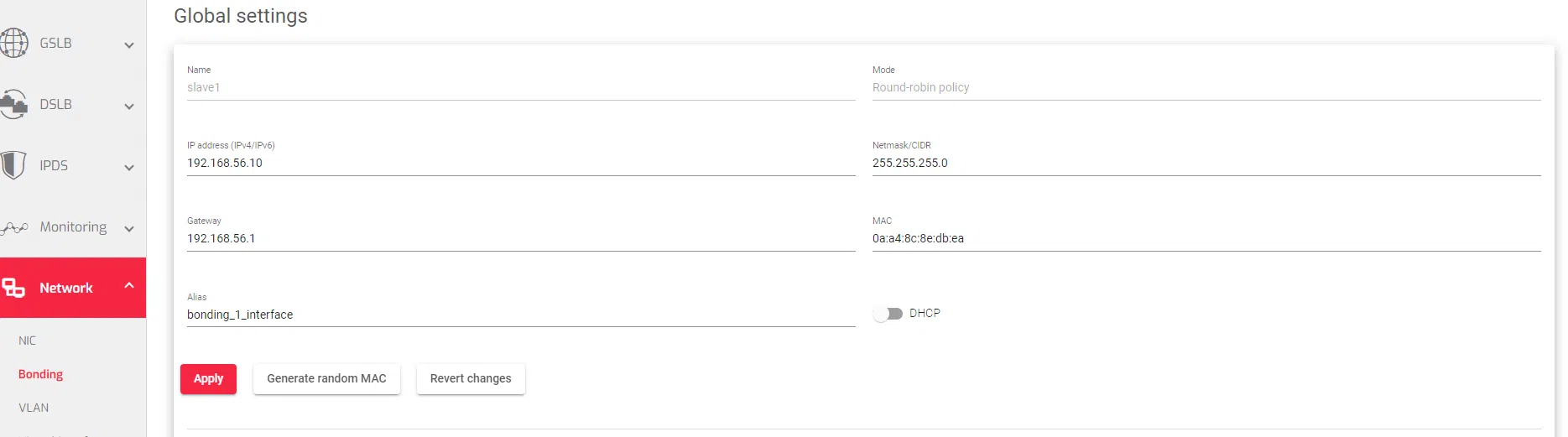The image size is (1568, 437).
Task: Focus the IP address input field
Action: pyautogui.click(x=520, y=163)
